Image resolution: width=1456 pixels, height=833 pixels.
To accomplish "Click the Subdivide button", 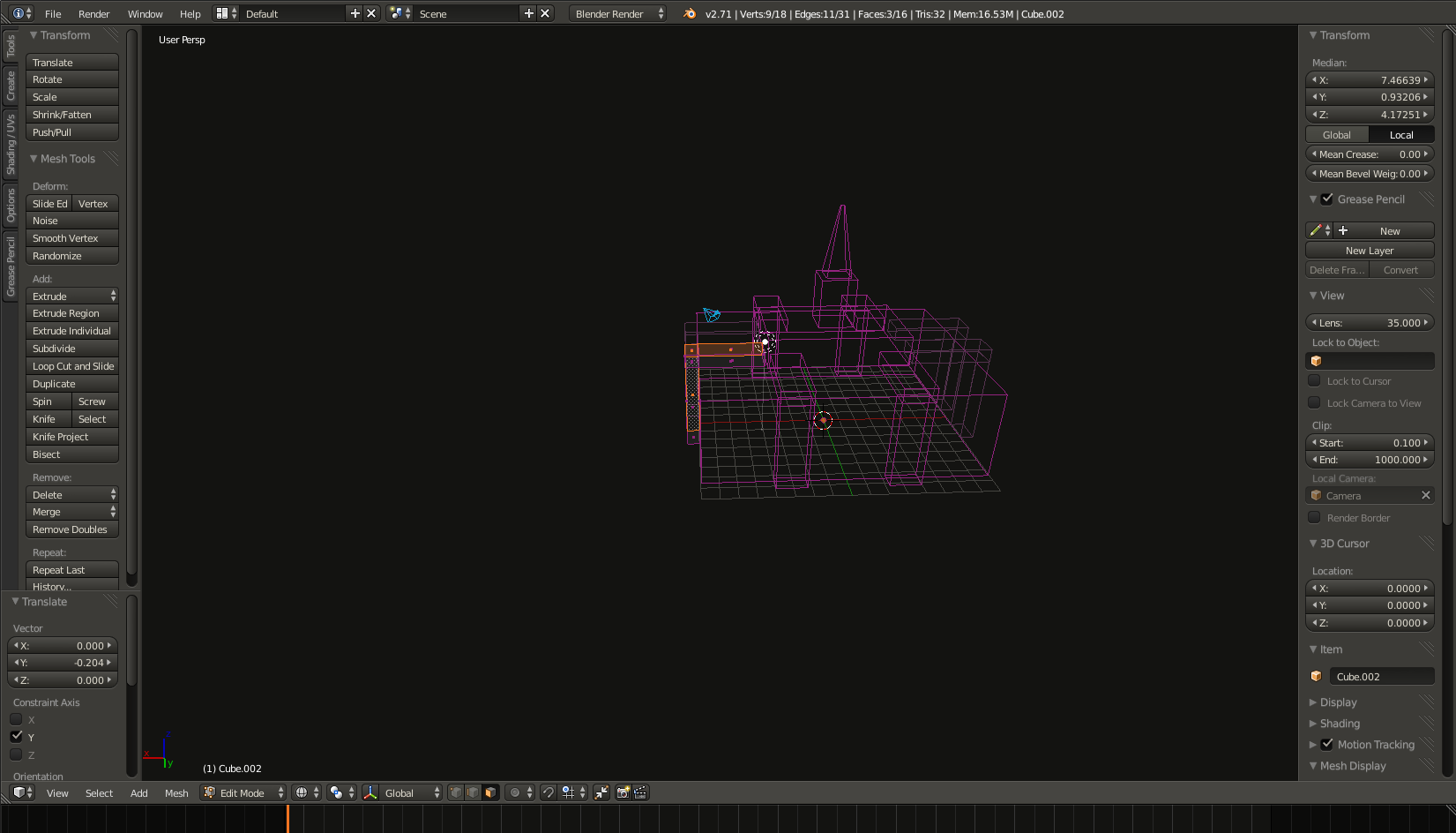I will pos(71,349).
